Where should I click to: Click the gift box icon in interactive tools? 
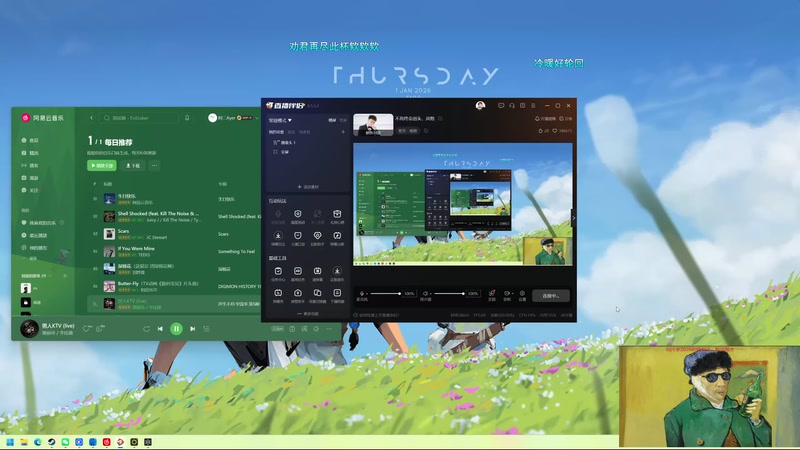click(x=337, y=216)
